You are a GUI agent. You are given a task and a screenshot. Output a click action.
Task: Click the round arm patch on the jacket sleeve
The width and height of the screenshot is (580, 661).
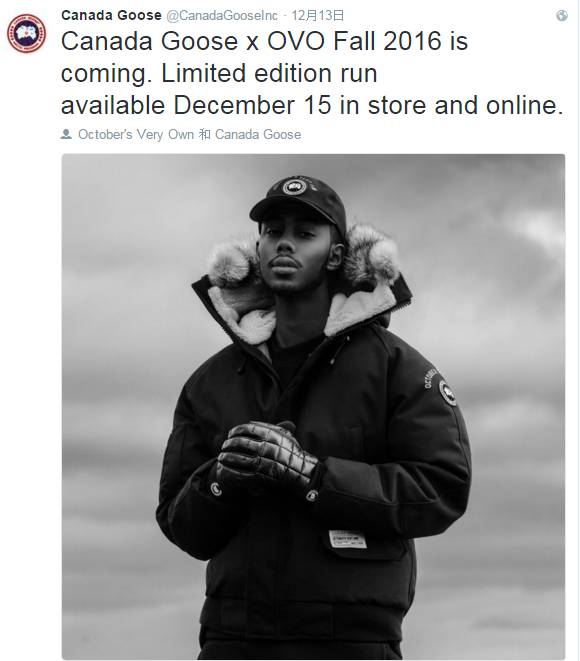click(x=447, y=392)
